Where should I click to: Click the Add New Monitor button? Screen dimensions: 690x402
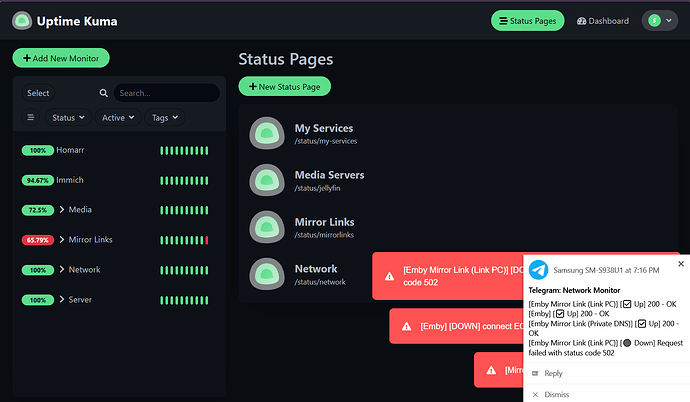tap(61, 59)
